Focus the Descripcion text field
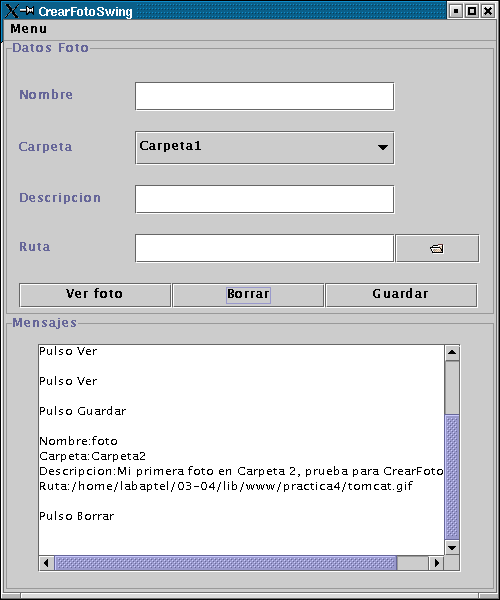Screen dimensions: 500x600 [264, 199]
